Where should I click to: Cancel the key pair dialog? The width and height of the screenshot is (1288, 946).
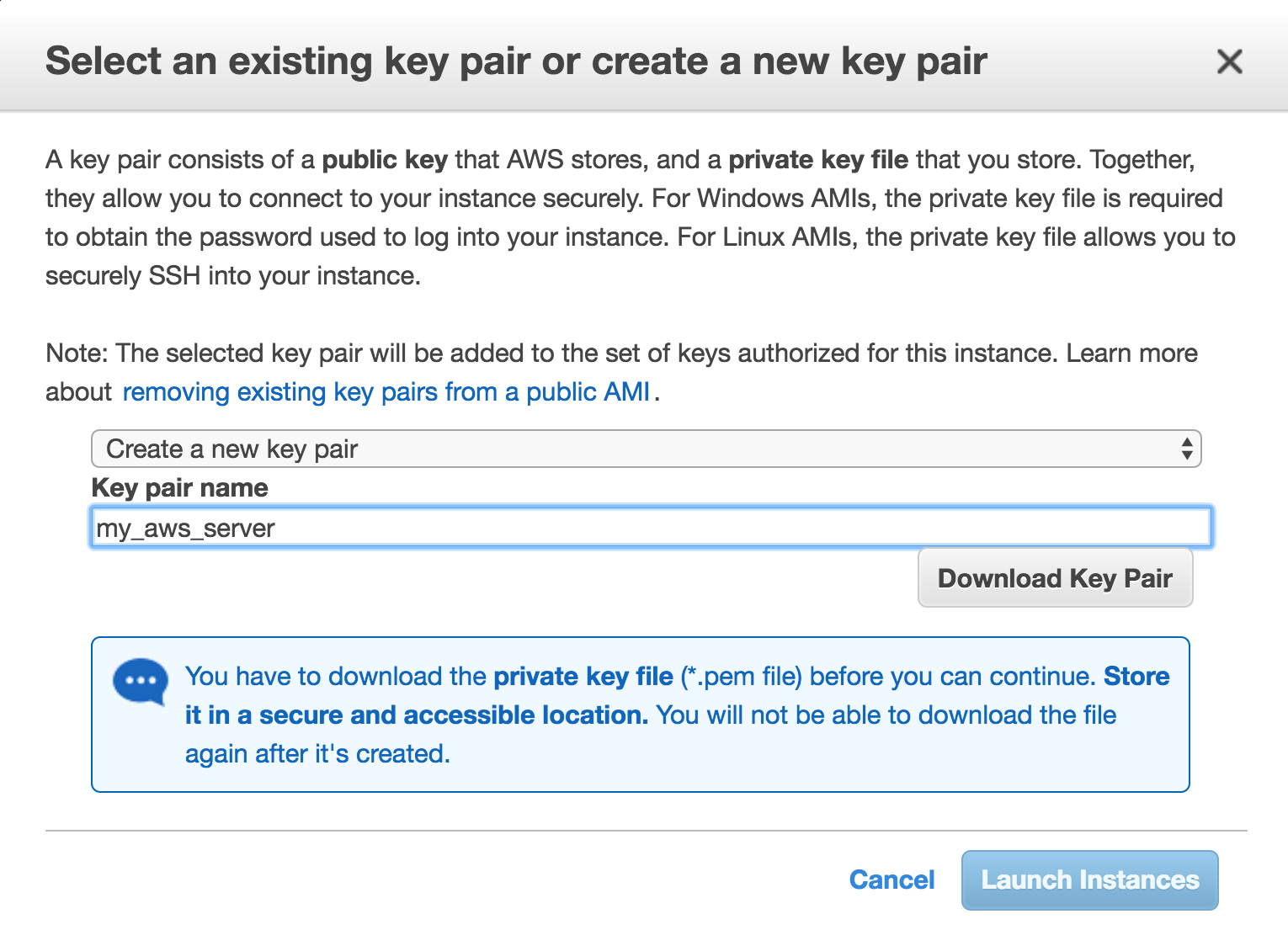point(891,880)
